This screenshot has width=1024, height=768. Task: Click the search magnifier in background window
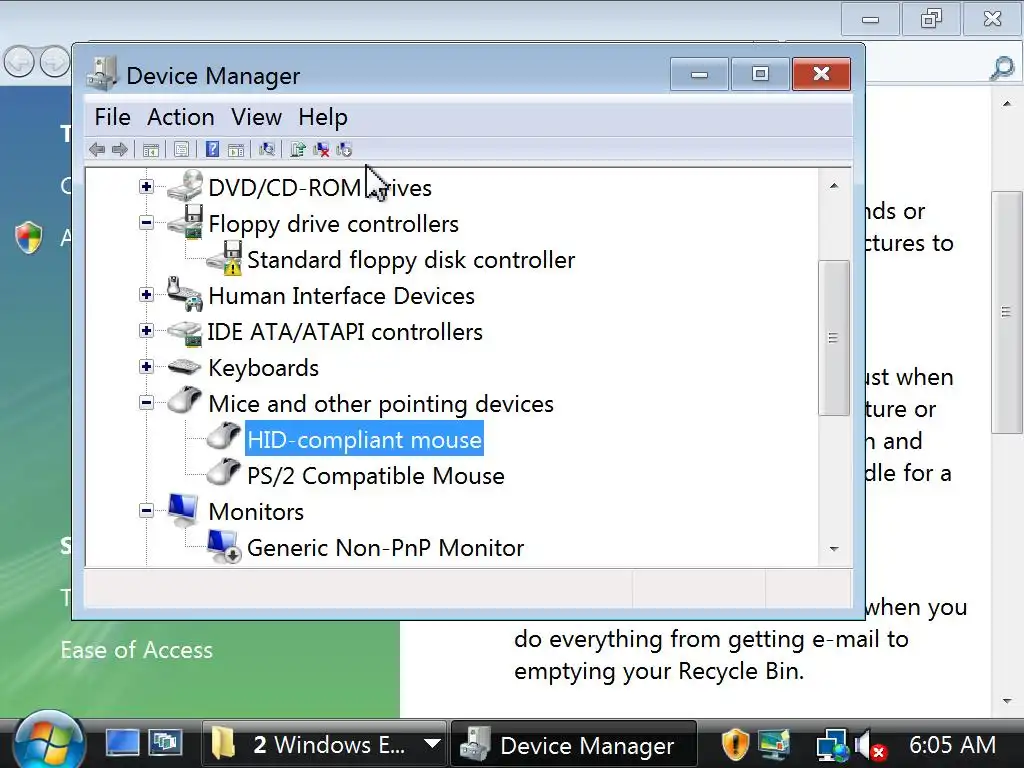(1002, 68)
